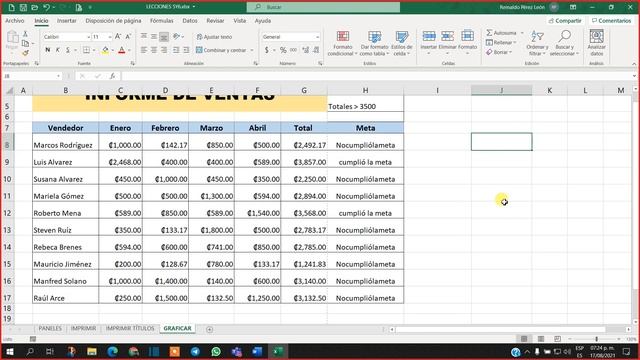This screenshot has height=360, width=640.
Task: Increase font size with the large A icon
Action: pos(118,37)
